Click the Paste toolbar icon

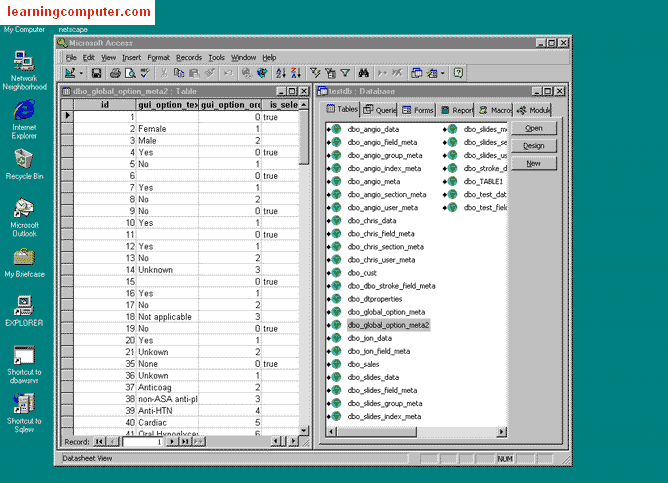194,73
